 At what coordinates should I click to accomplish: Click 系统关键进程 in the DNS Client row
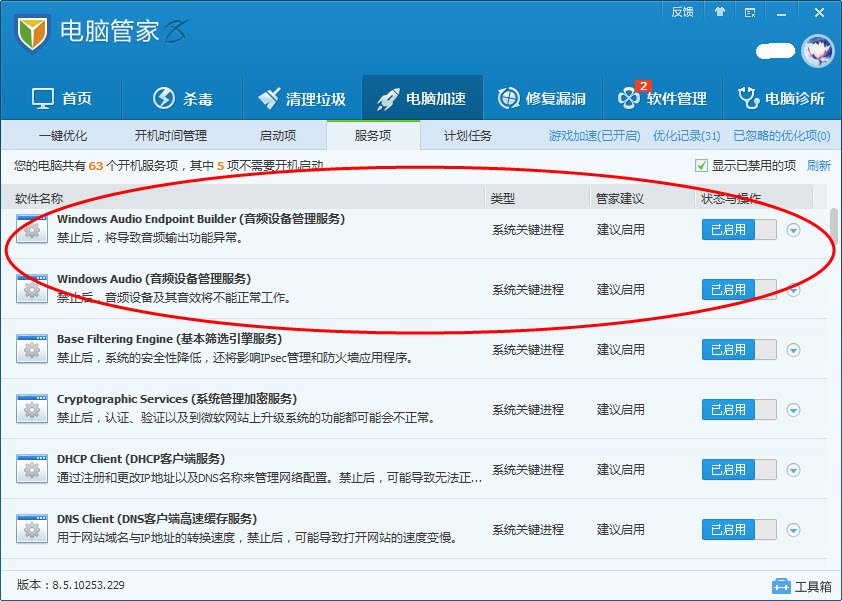(528, 530)
